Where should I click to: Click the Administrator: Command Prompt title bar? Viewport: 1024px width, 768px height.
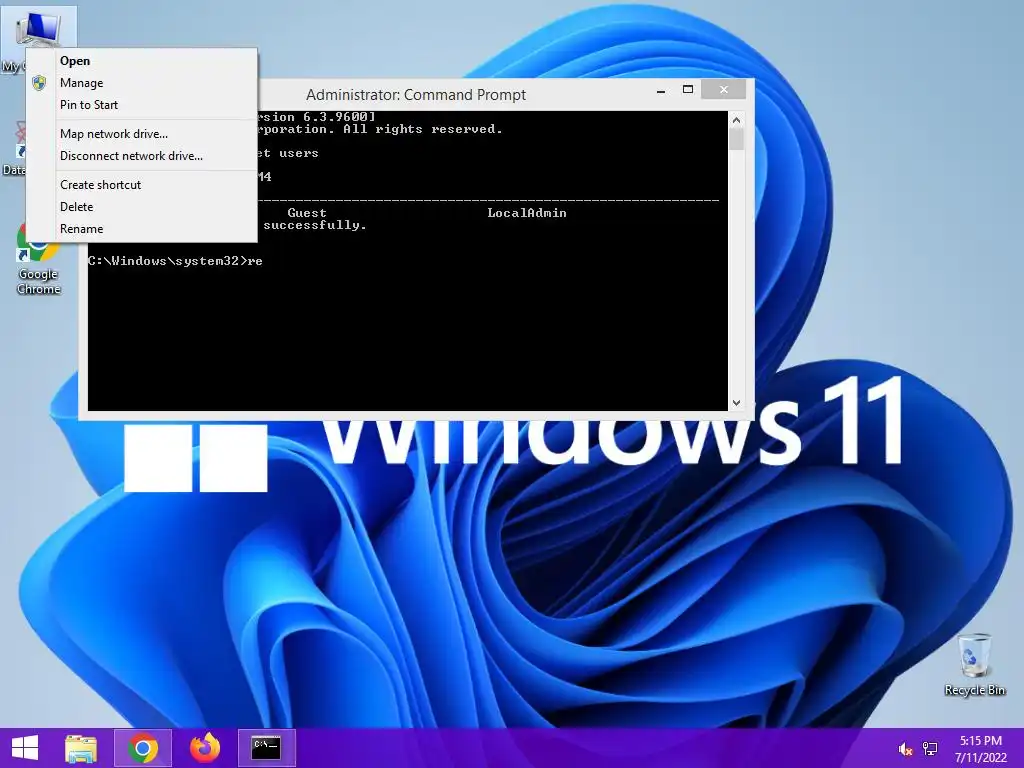pos(415,95)
